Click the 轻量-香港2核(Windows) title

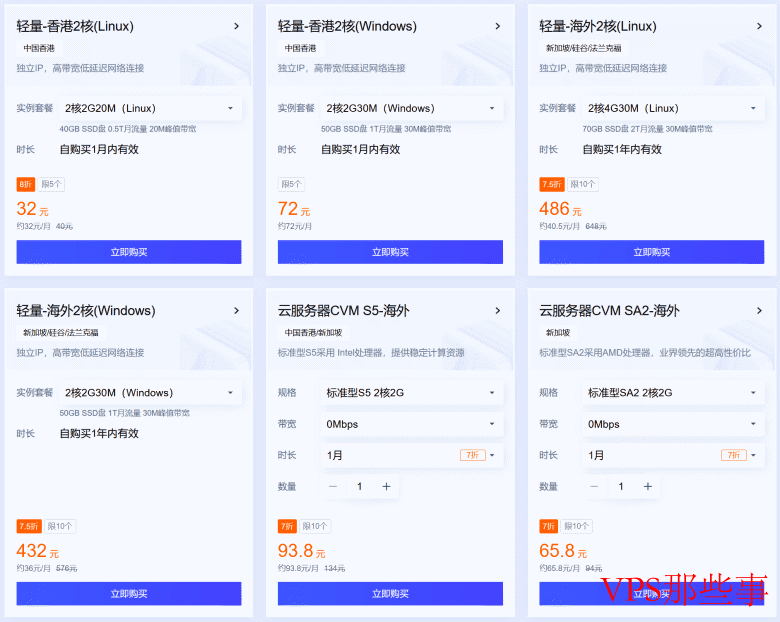[347, 26]
